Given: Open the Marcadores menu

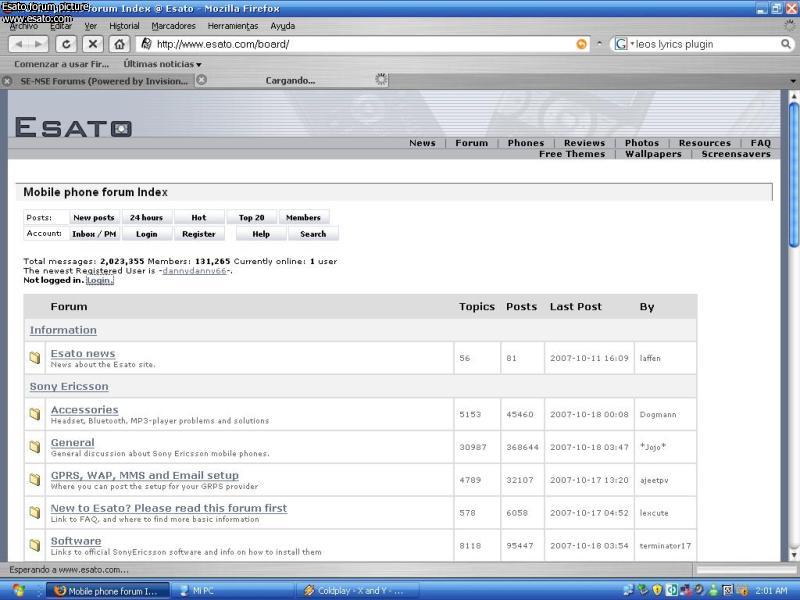Looking at the screenshot, I should [x=173, y=26].
